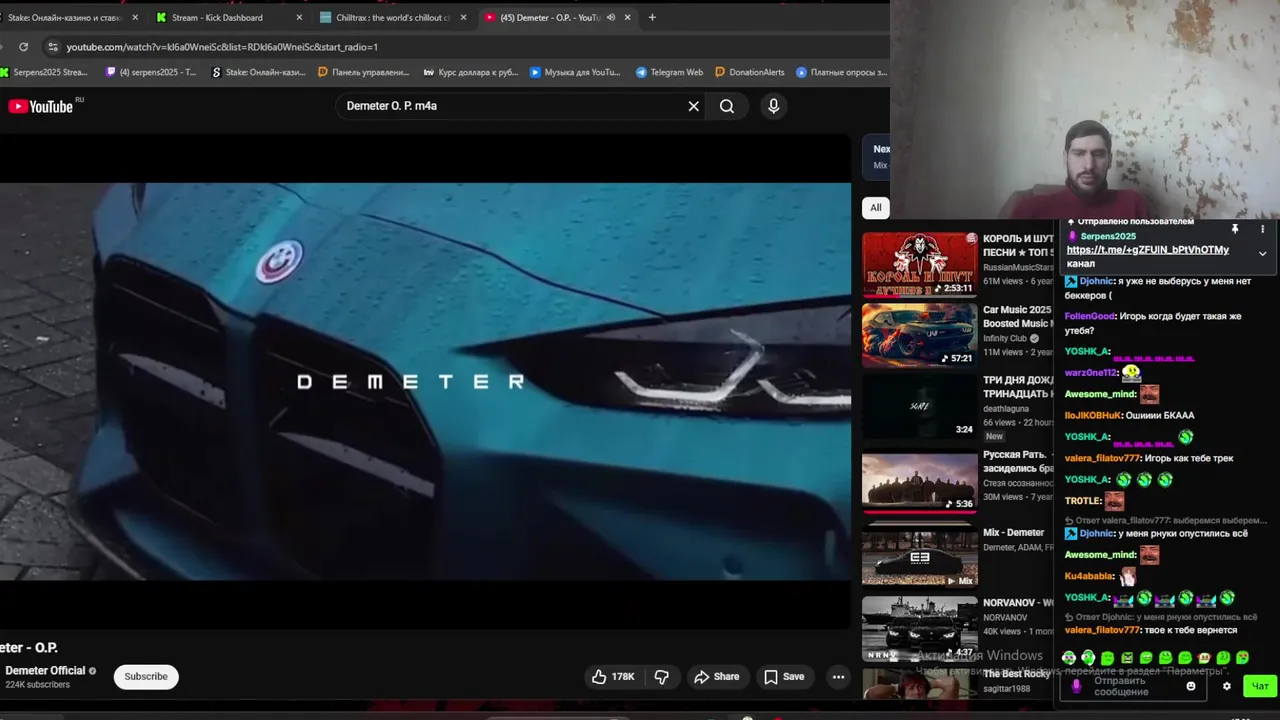
Task: Reload the page in the browser
Action: click(x=23, y=47)
